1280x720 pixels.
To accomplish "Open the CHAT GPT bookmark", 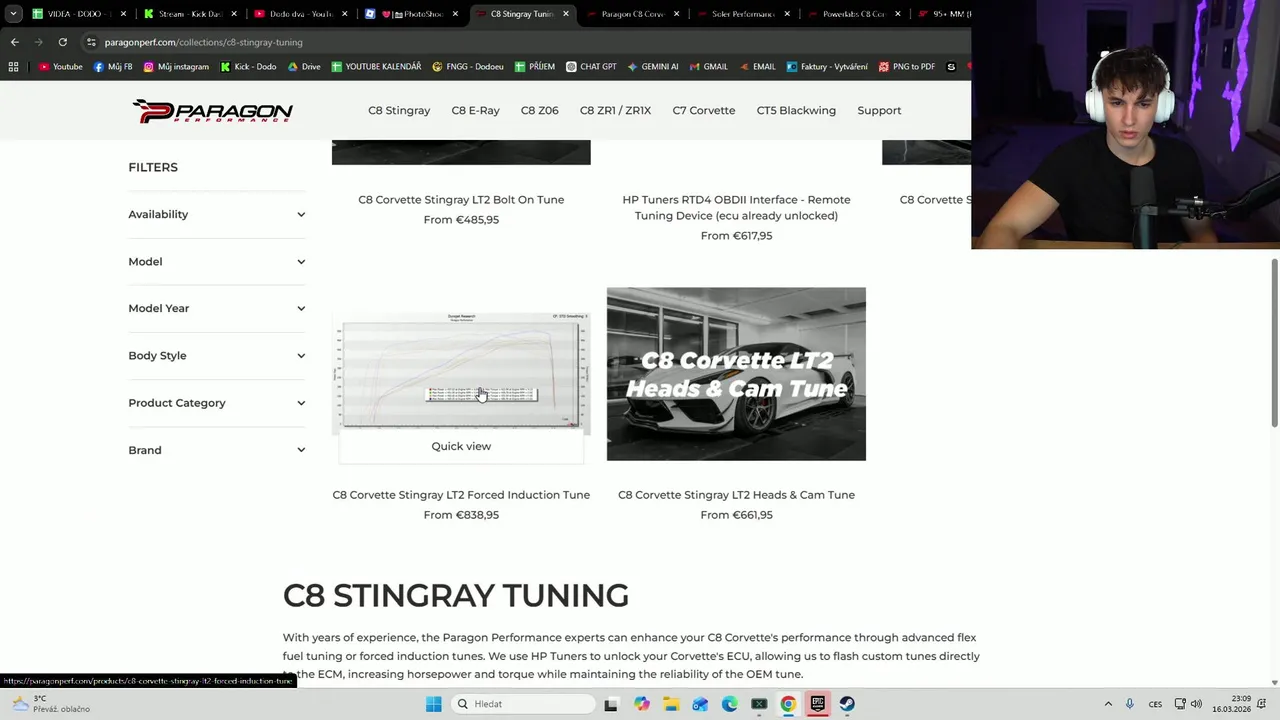I will [x=591, y=67].
